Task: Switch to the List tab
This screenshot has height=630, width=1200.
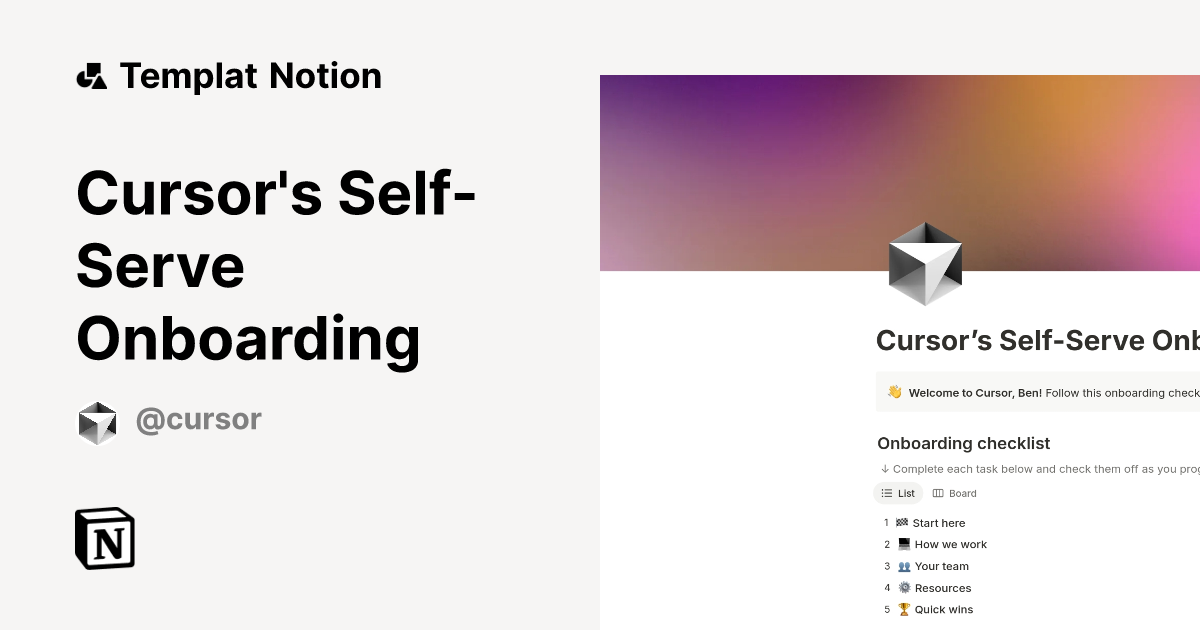Action: pyautogui.click(x=898, y=492)
